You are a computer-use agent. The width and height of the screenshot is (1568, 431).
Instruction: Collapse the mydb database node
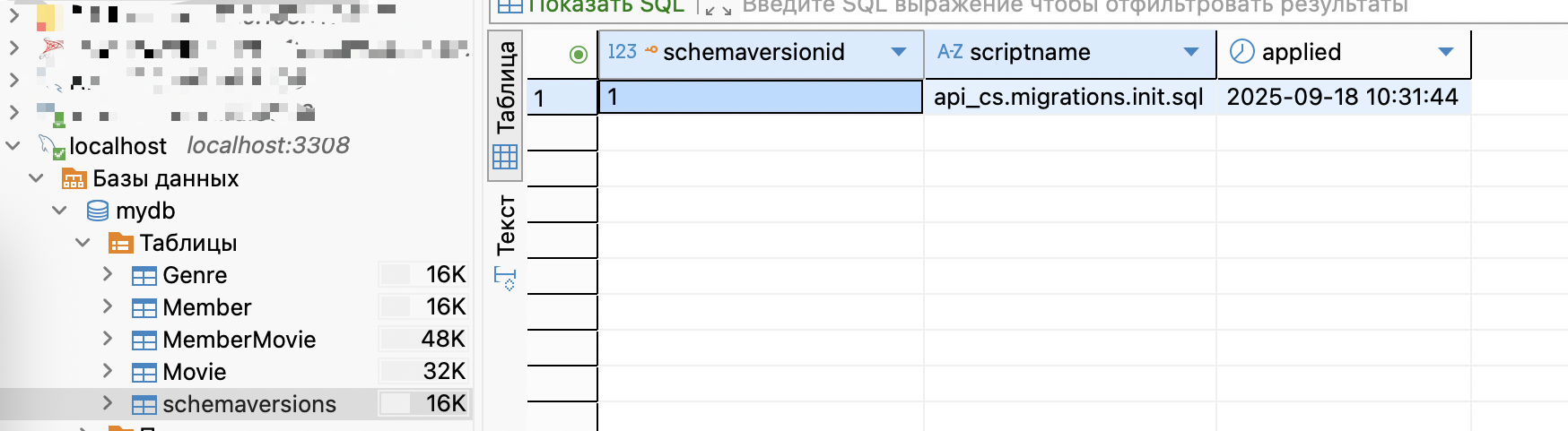(59, 211)
